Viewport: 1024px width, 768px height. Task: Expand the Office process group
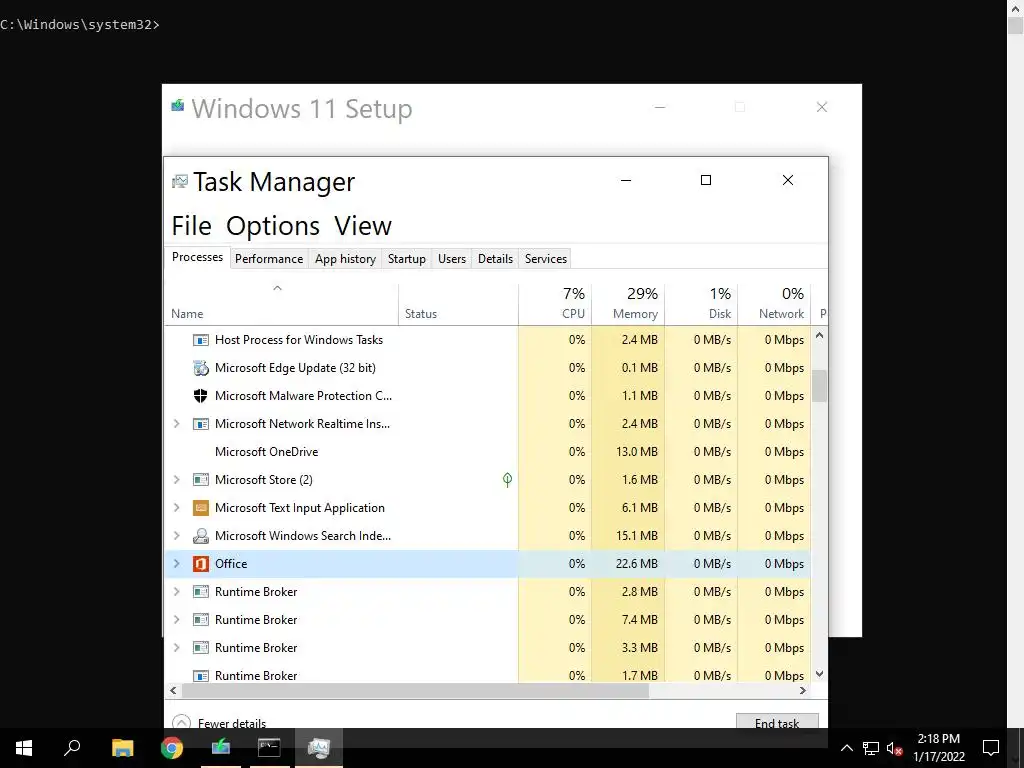176,564
